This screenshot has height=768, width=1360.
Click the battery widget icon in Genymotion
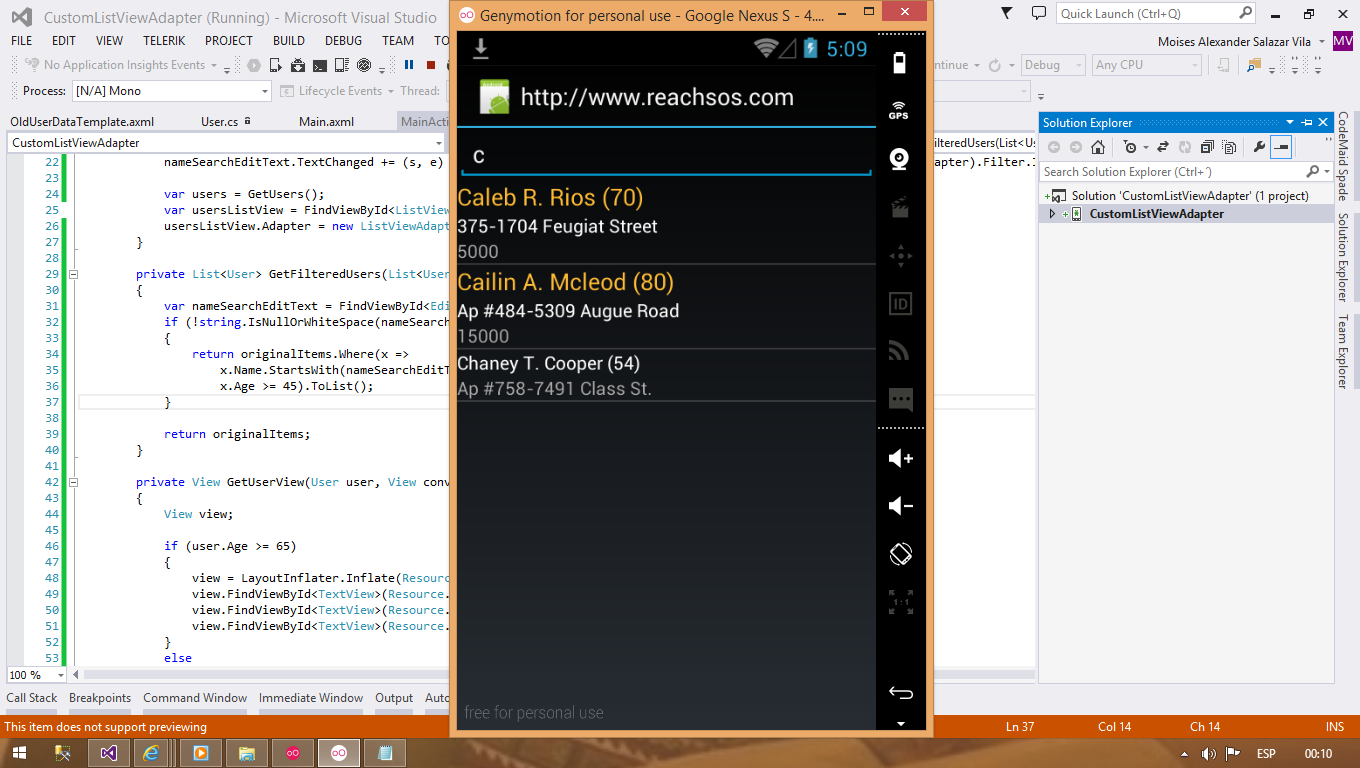[899, 60]
